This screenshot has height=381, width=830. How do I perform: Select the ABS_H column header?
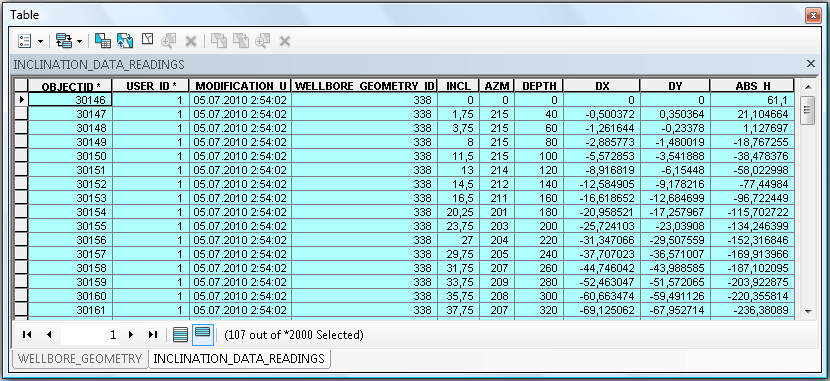click(x=752, y=86)
